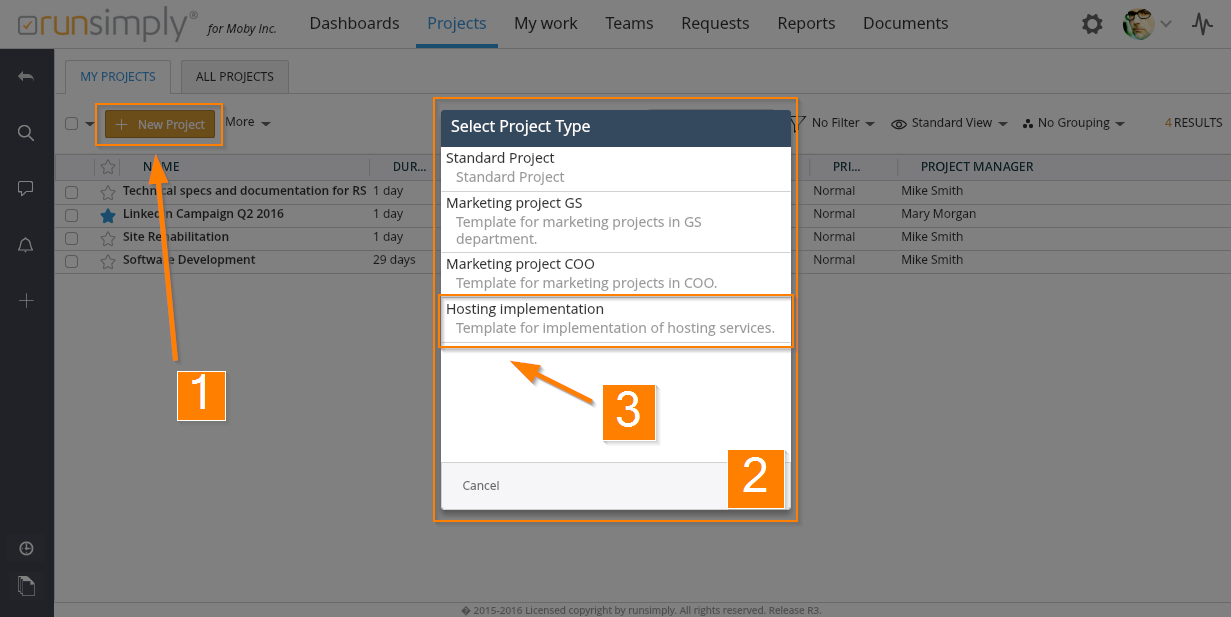Image resolution: width=1231 pixels, height=617 pixels.
Task: Click the activity pulse icon
Action: point(1202,24)
